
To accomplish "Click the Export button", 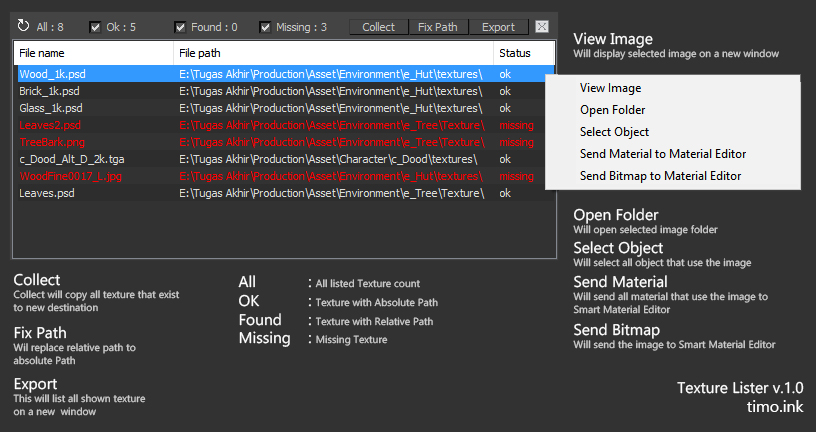I will 498,27.
